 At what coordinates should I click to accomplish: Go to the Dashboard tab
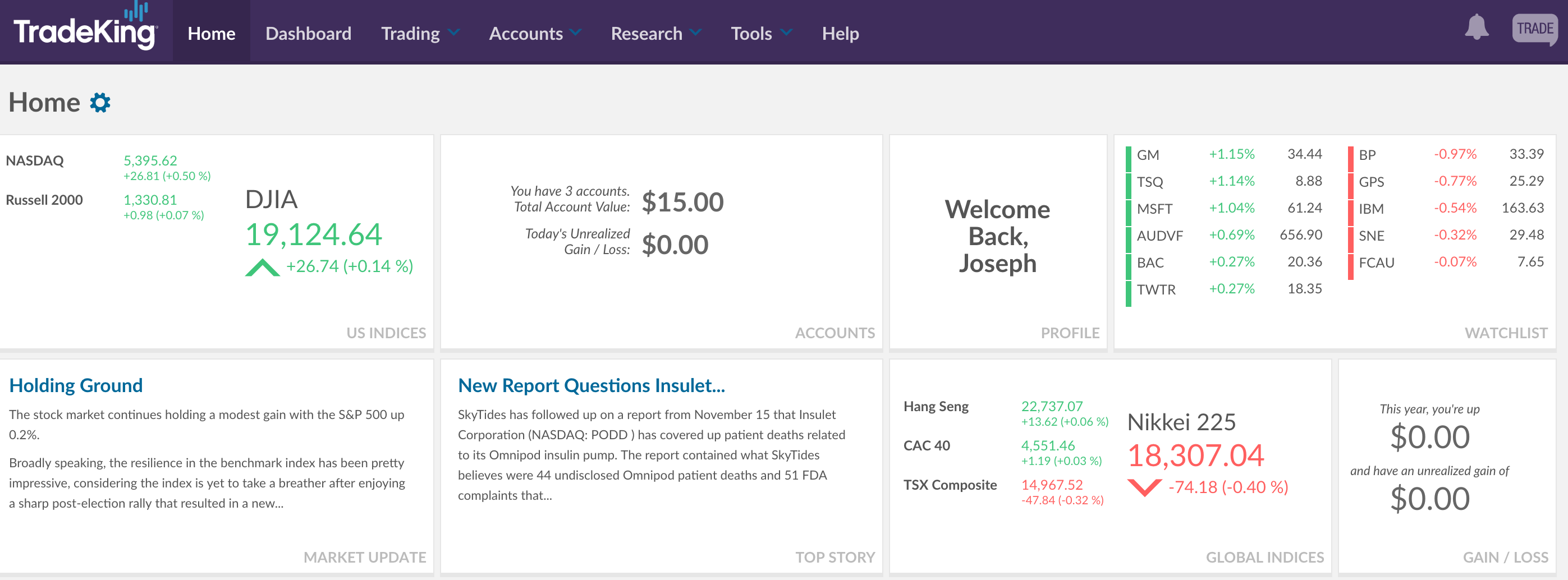pos(308,34)
